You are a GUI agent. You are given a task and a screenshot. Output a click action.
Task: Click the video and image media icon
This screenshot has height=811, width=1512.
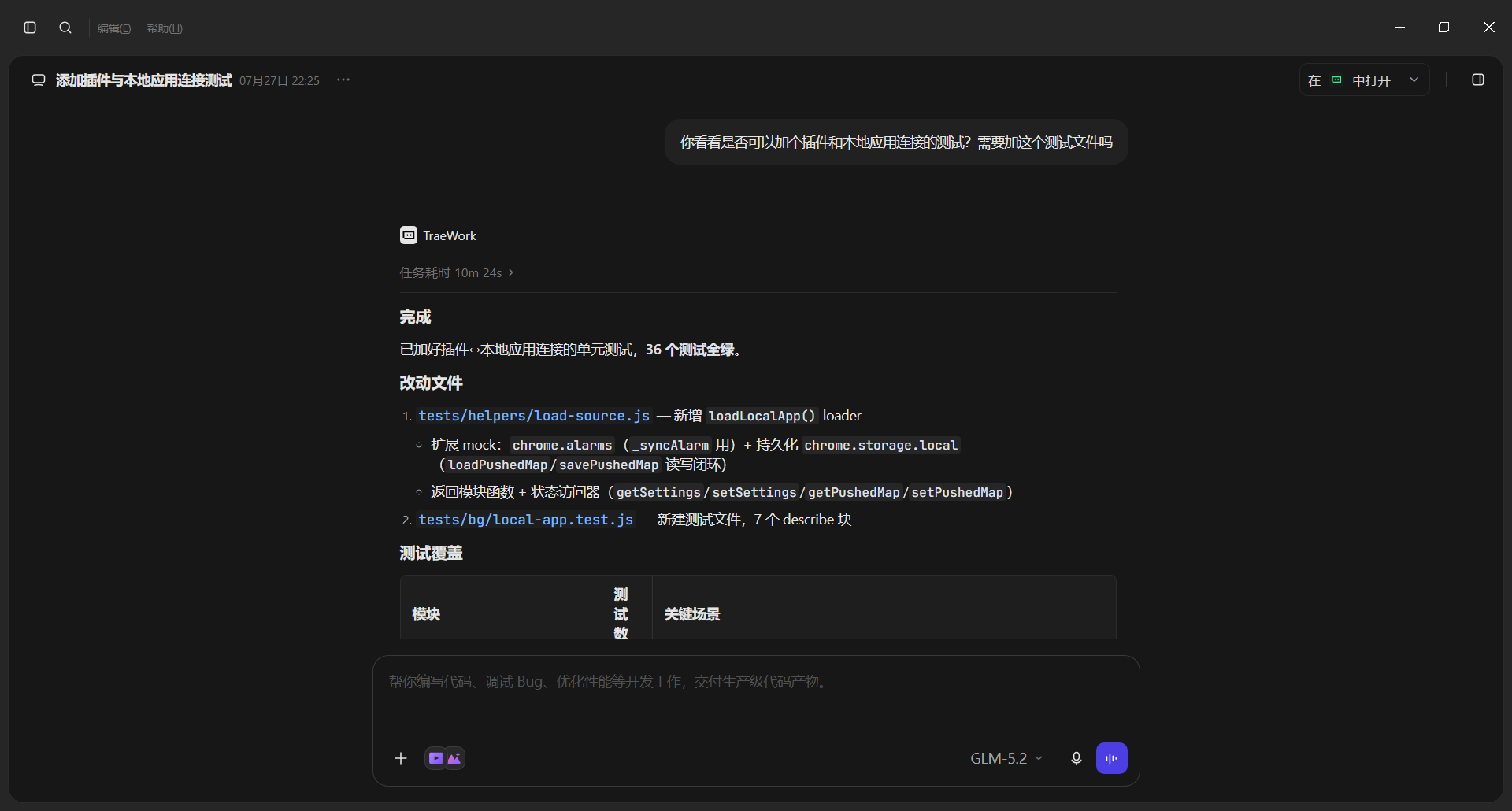445,758
